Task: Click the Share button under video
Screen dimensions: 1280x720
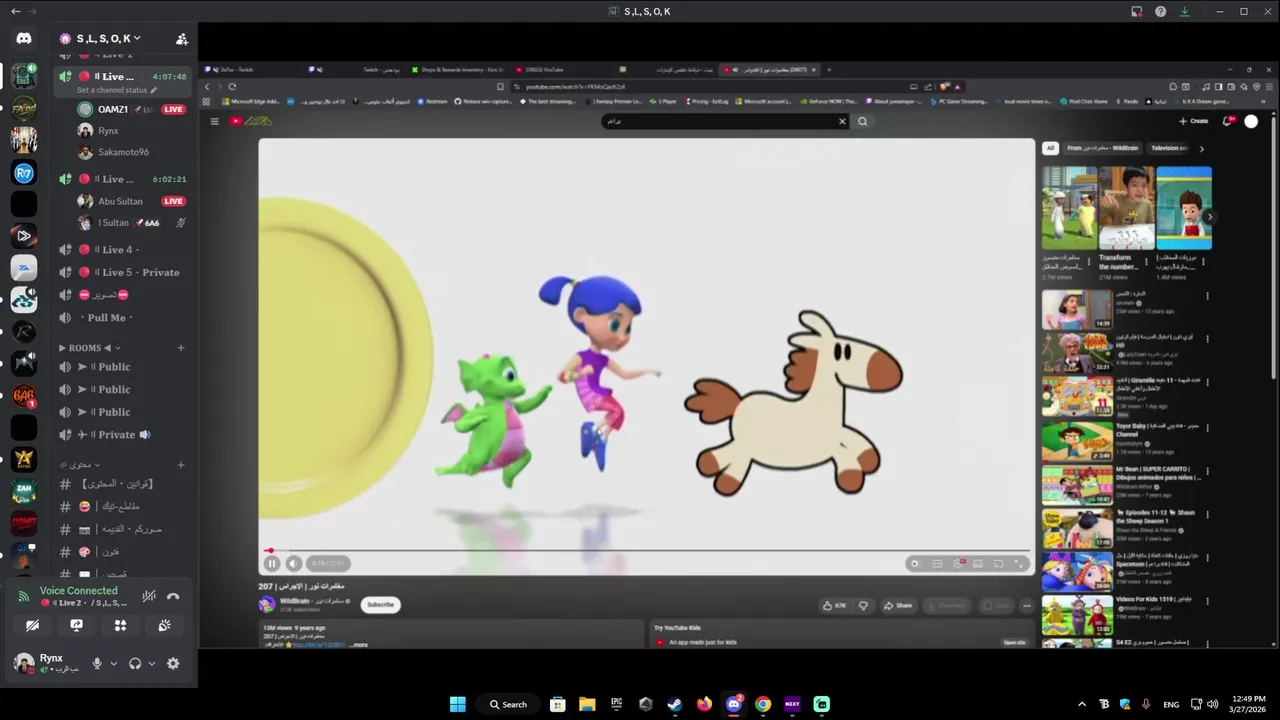Action: tap(897, 605)
